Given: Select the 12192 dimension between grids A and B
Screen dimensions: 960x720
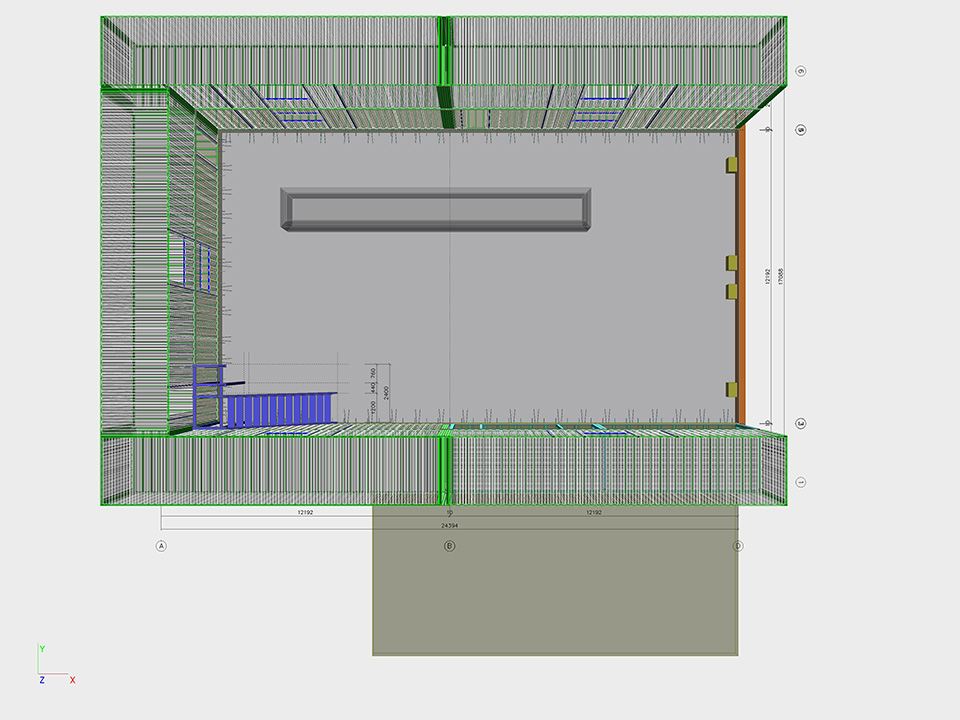Looking at the screenshot, I should [305, 513].
